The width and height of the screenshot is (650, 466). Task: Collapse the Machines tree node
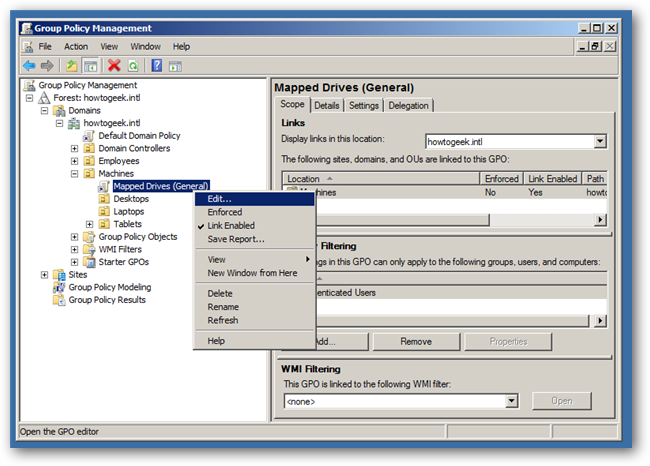coord(74,174)
